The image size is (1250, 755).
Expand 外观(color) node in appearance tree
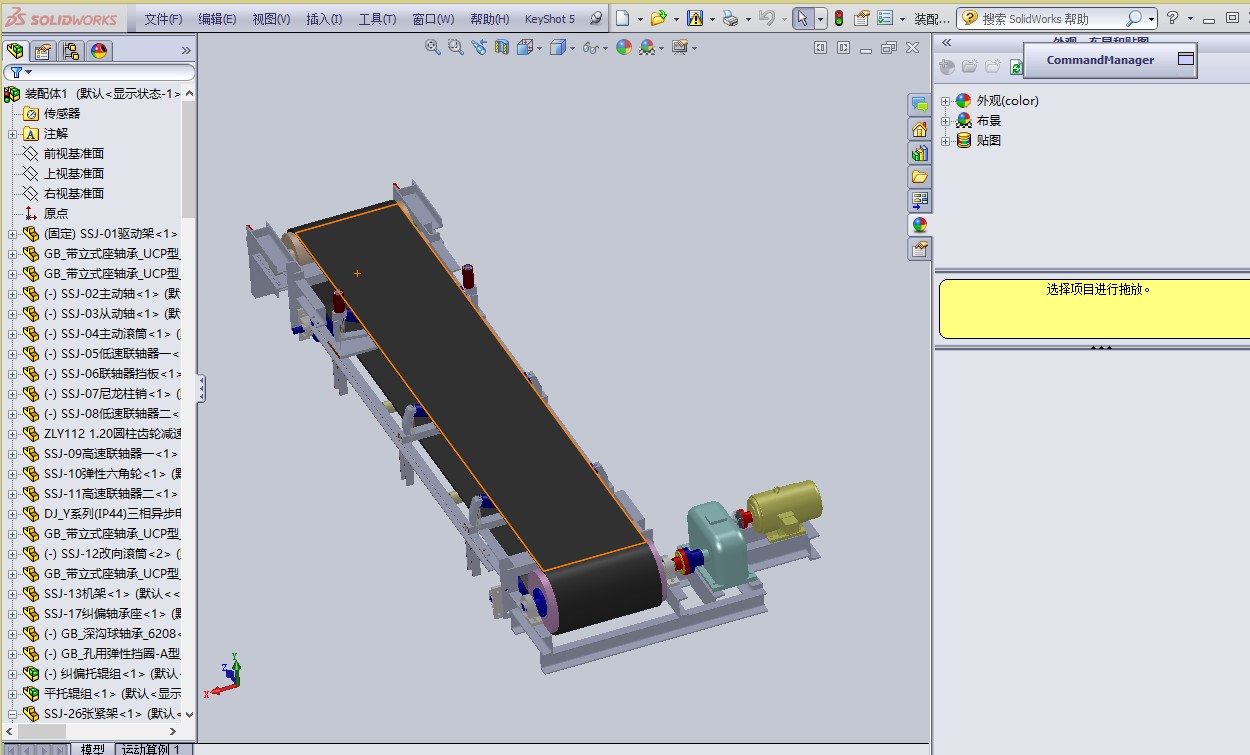click(946, 100)
